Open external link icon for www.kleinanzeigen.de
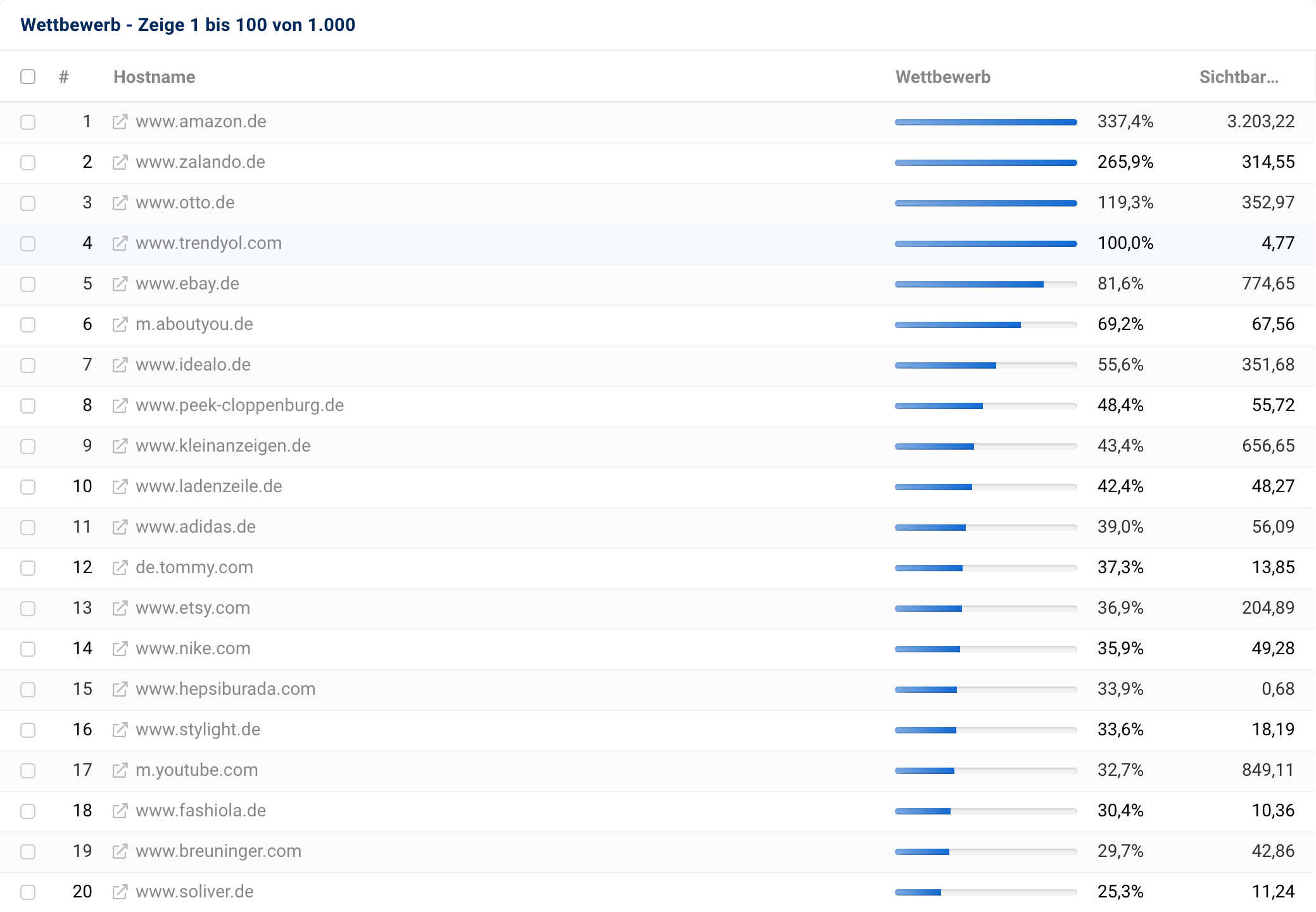 tap(120, 446)
